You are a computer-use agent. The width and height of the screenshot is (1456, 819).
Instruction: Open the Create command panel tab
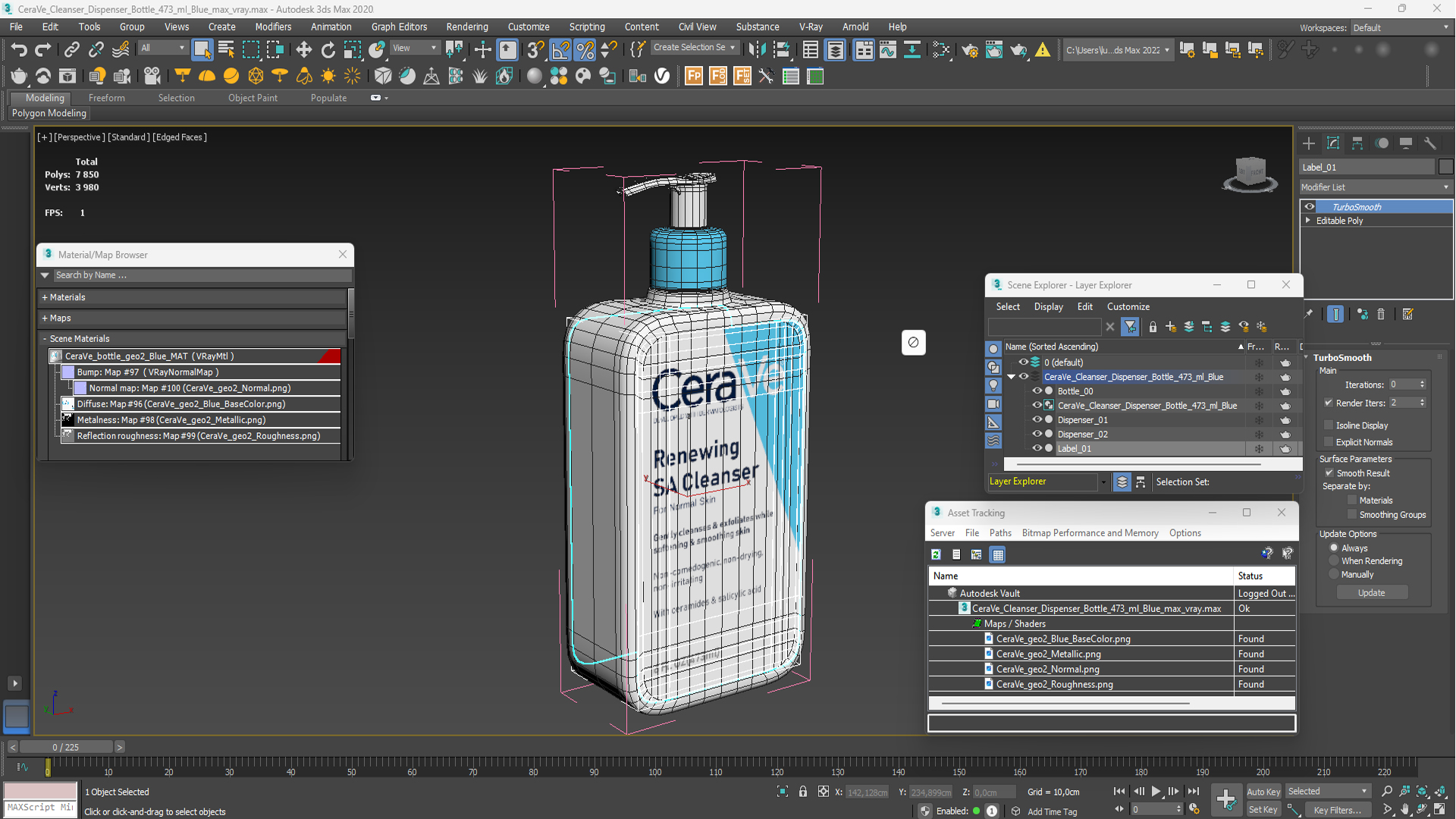coord(1309,143)
